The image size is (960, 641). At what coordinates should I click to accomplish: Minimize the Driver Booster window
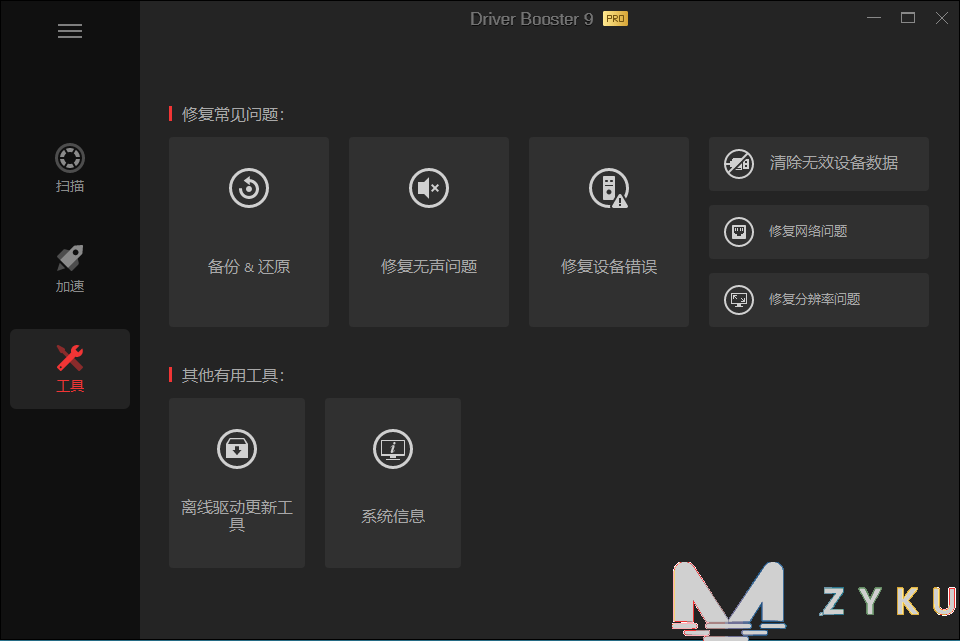click(874, 18)
